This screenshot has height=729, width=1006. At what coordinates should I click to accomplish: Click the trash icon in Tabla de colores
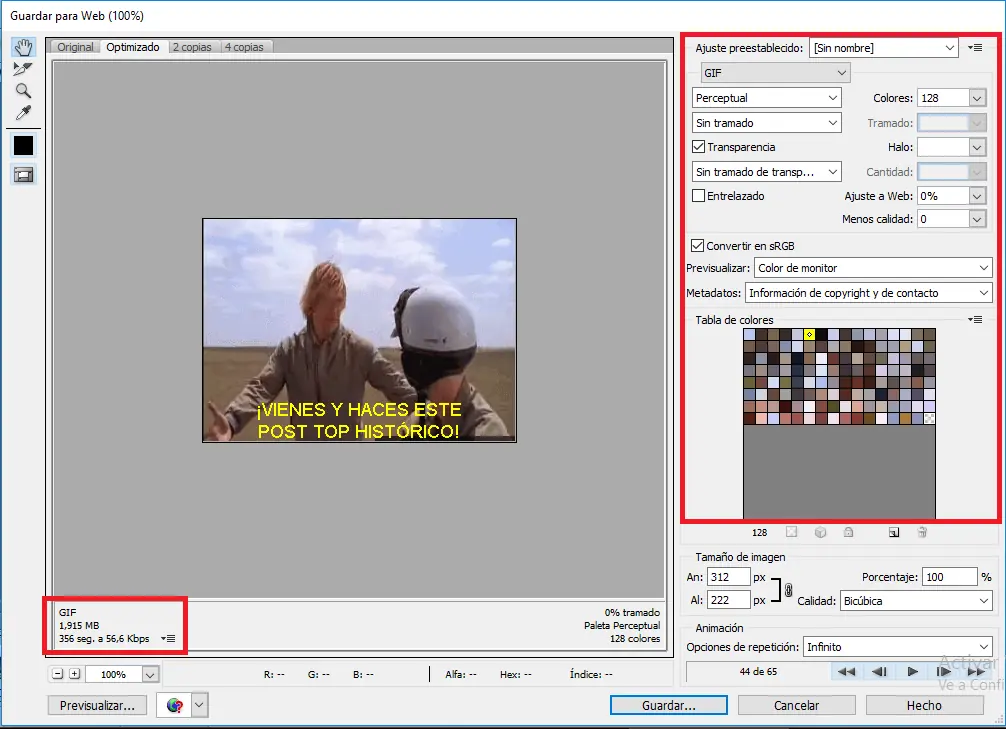(921, 532)
